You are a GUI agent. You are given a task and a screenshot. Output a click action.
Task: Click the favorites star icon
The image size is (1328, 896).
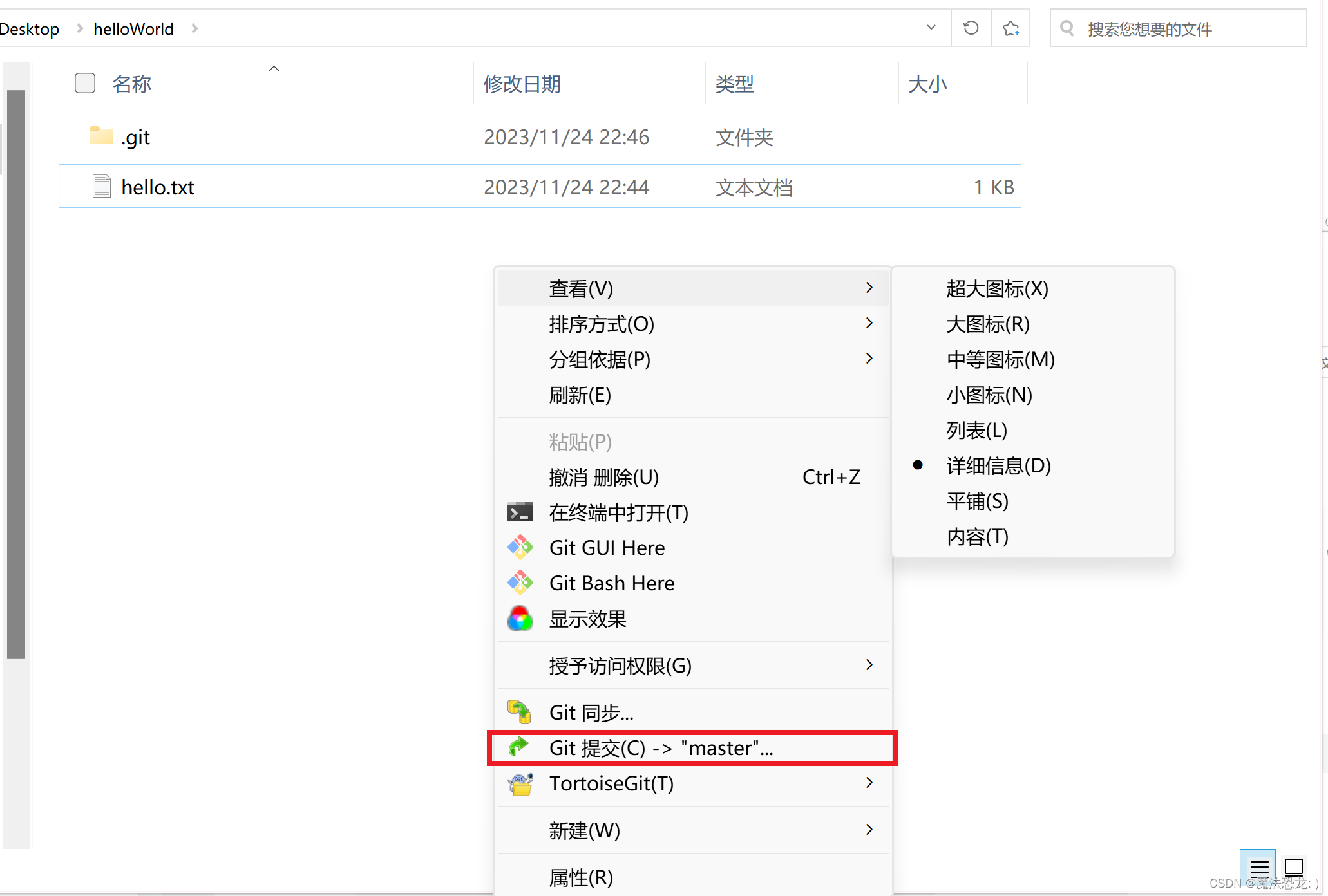pyautogui.click(x=1010, y=28)
